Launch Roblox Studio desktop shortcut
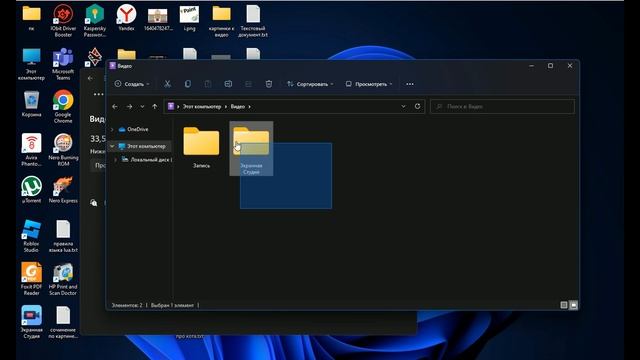 click(31, 236)
